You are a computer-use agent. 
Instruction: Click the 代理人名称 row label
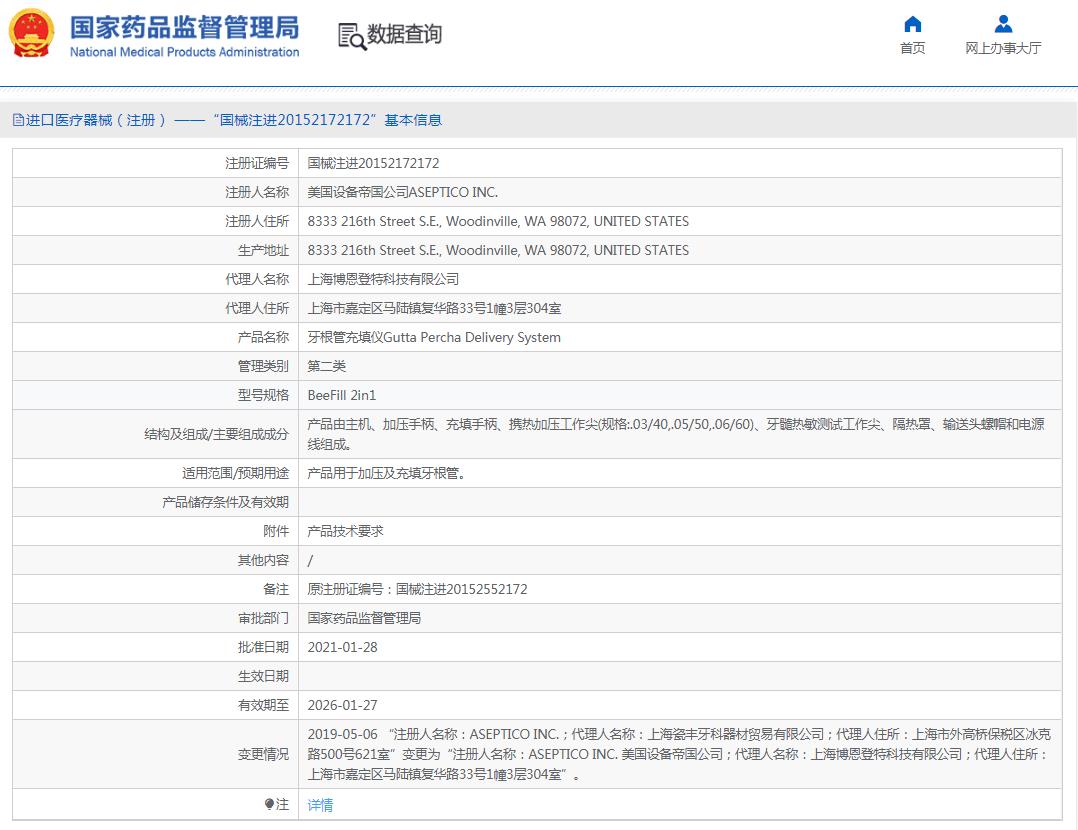tap(257, 279)
